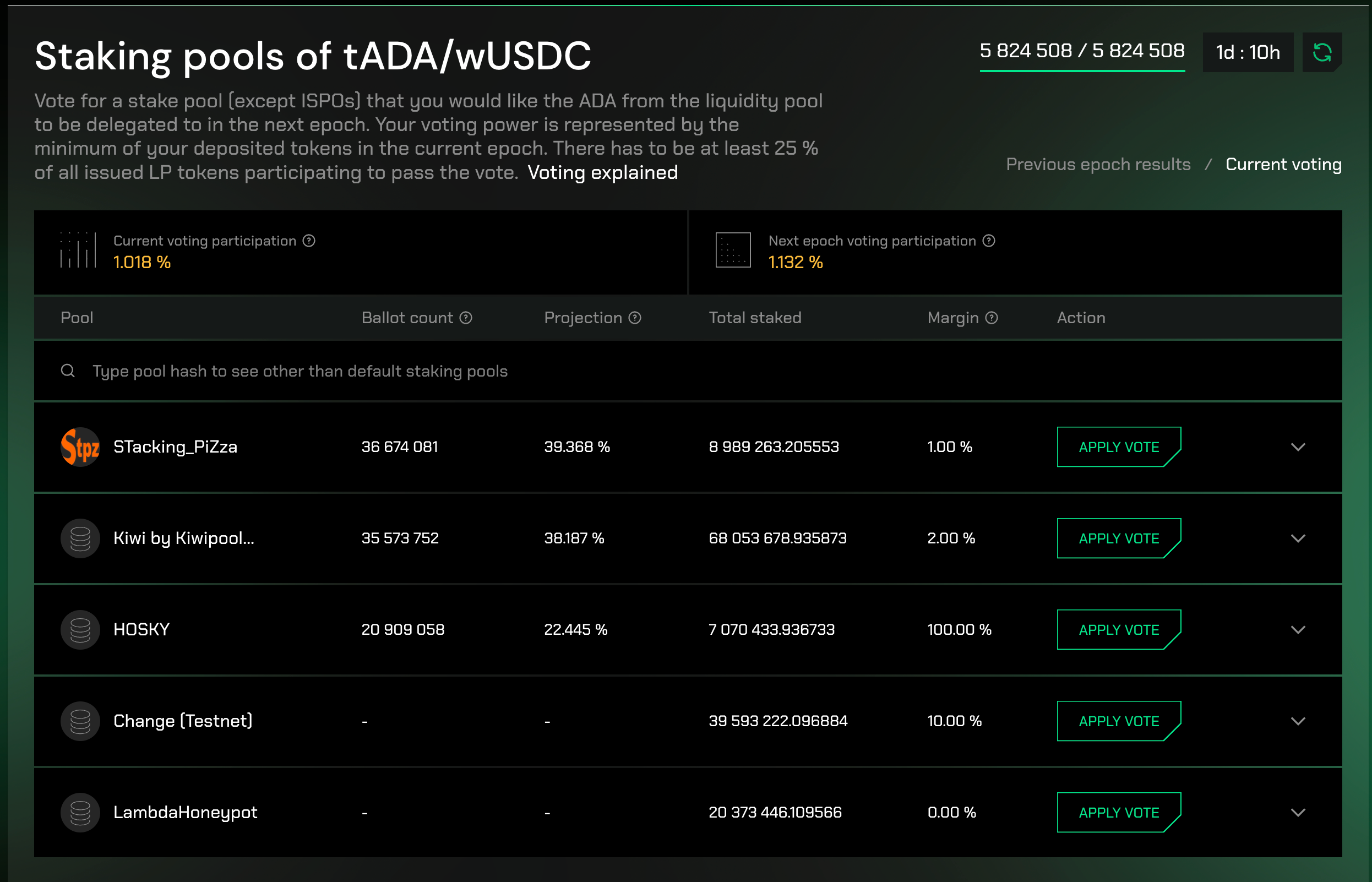Show the Projection info tooltip icon

click(635, 317)
